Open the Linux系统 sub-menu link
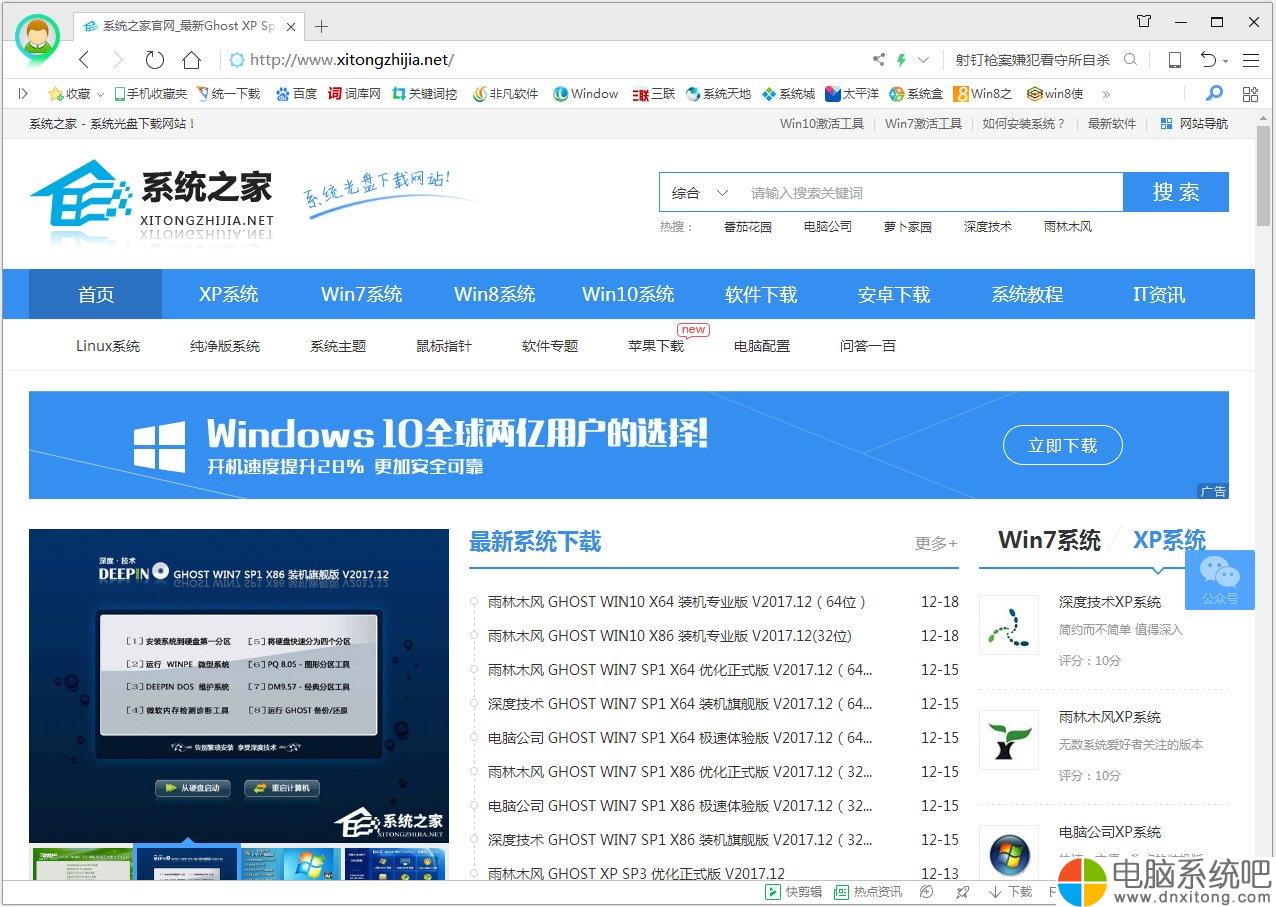This screenshot has height=907, width=1276. 108,346
